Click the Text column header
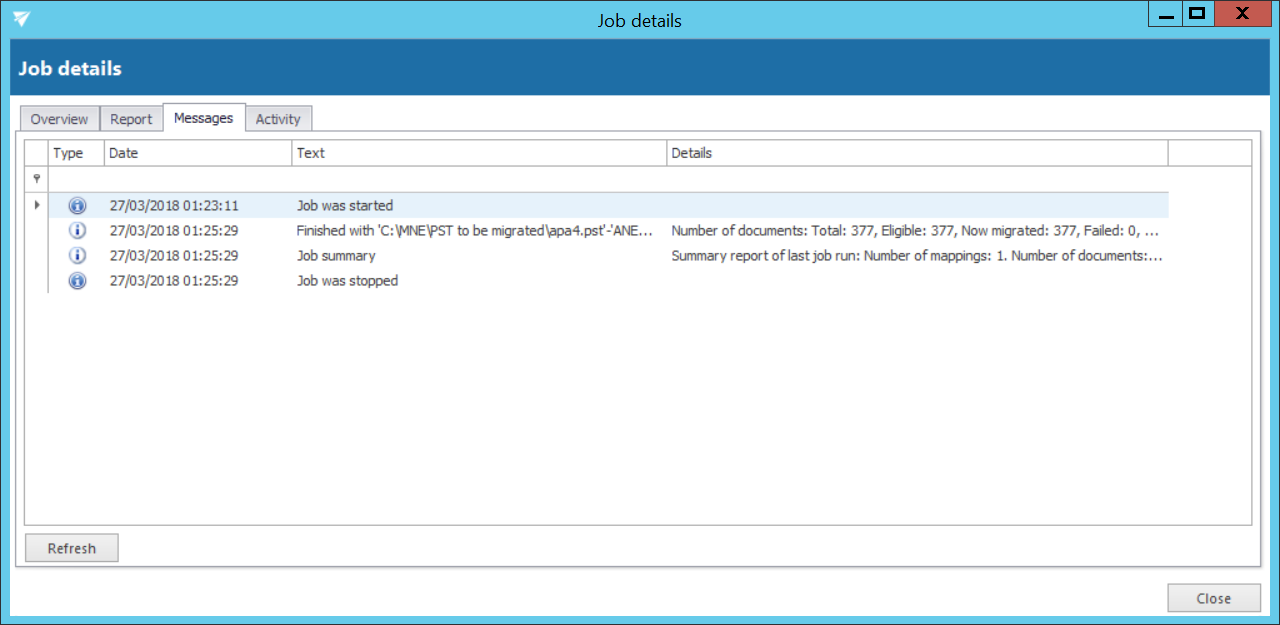Screen dimensions: 1280x625 [x=479, y=153]
